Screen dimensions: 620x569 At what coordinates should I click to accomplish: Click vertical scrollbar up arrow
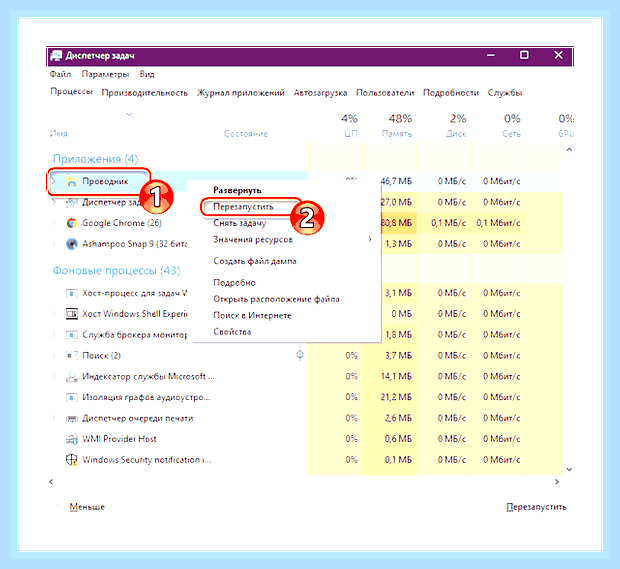569,149
